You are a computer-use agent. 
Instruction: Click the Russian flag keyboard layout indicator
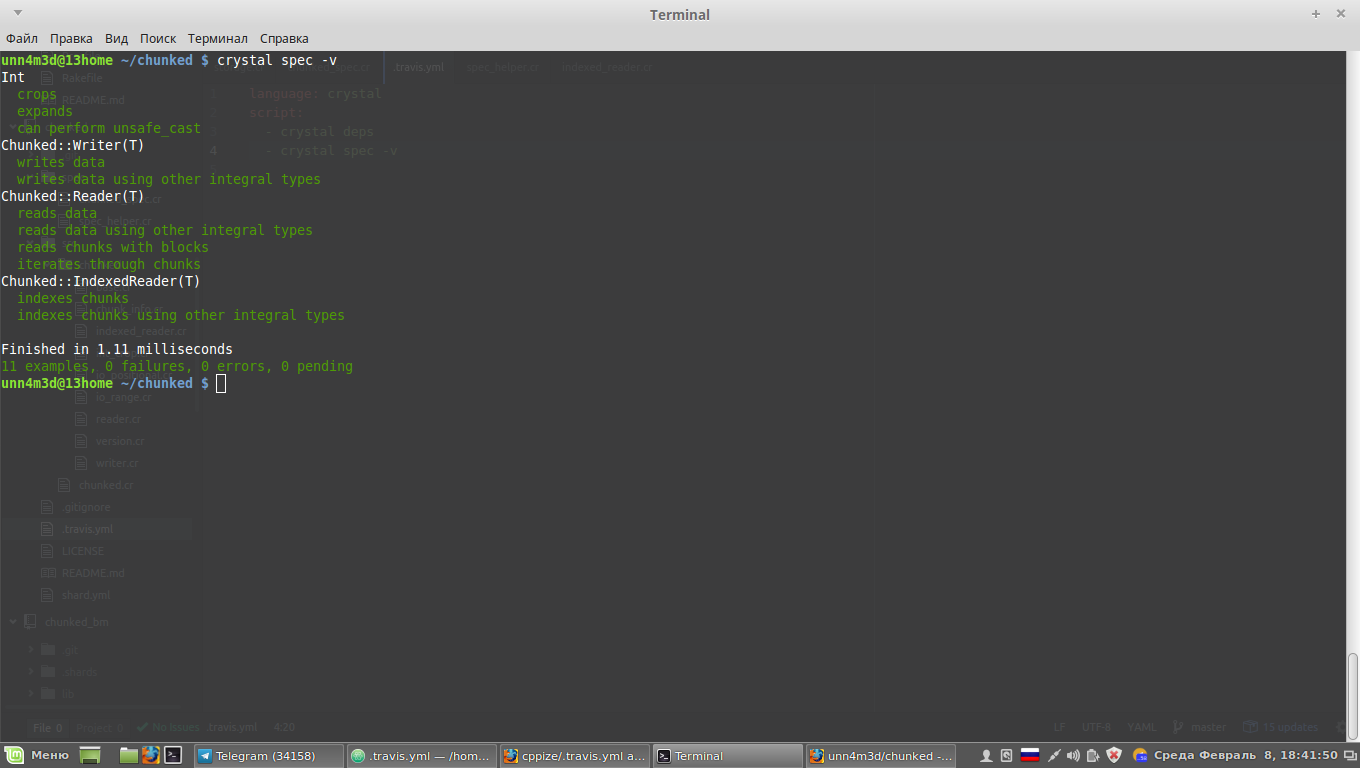[1030, 756]
